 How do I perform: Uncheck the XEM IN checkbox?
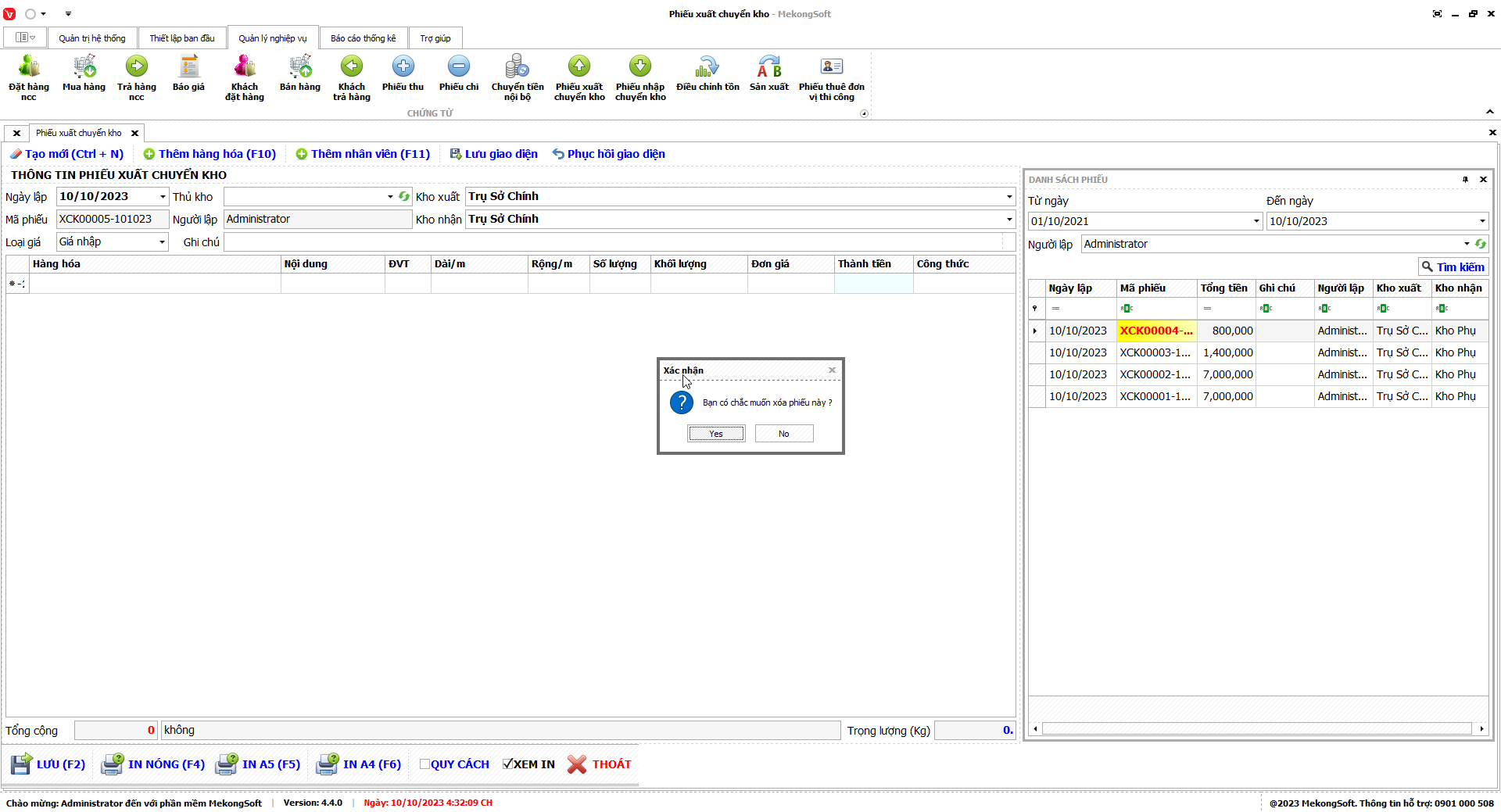(508, 764)
